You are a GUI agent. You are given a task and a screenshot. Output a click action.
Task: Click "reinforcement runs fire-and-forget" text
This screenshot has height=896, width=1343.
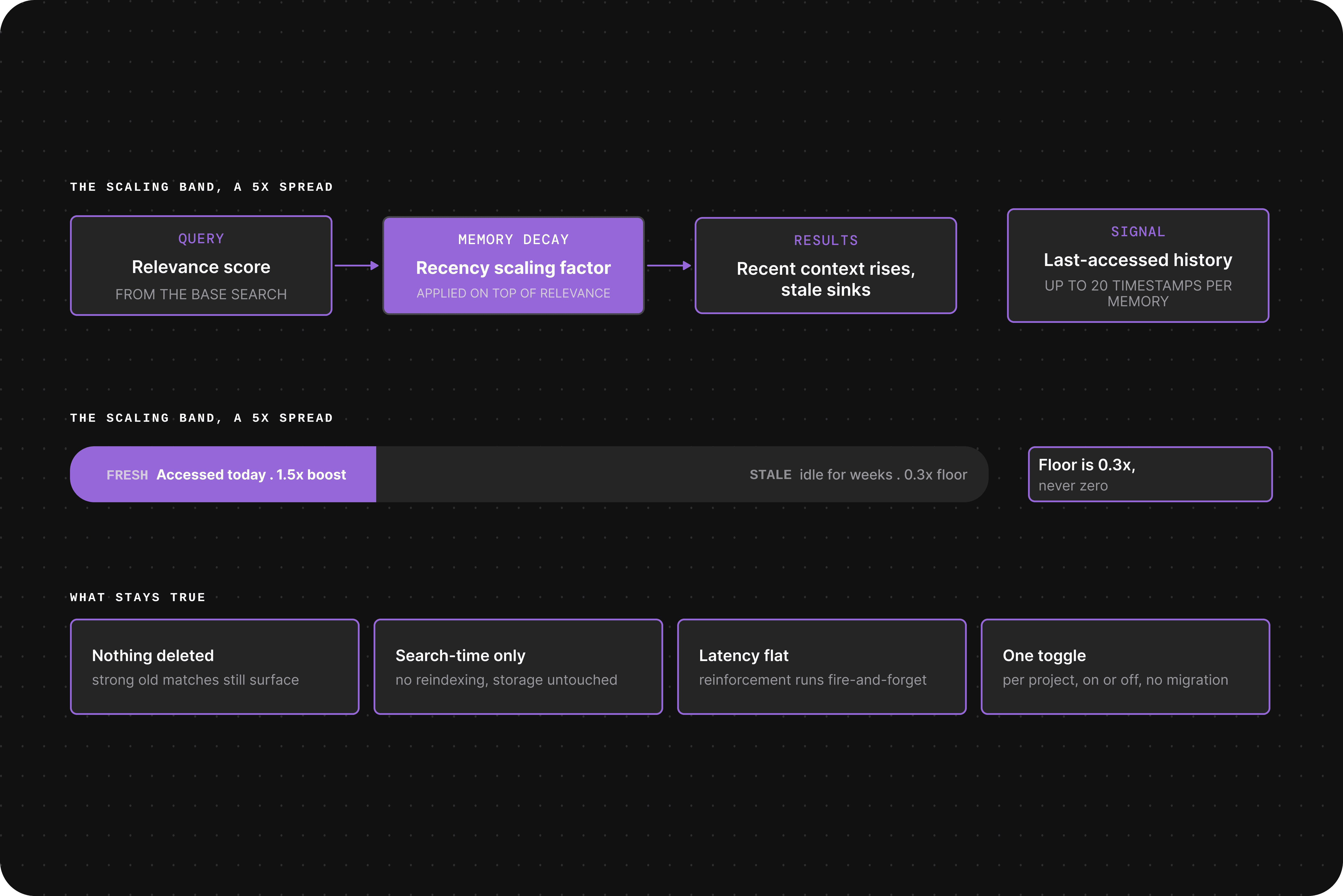pos(813,680)
